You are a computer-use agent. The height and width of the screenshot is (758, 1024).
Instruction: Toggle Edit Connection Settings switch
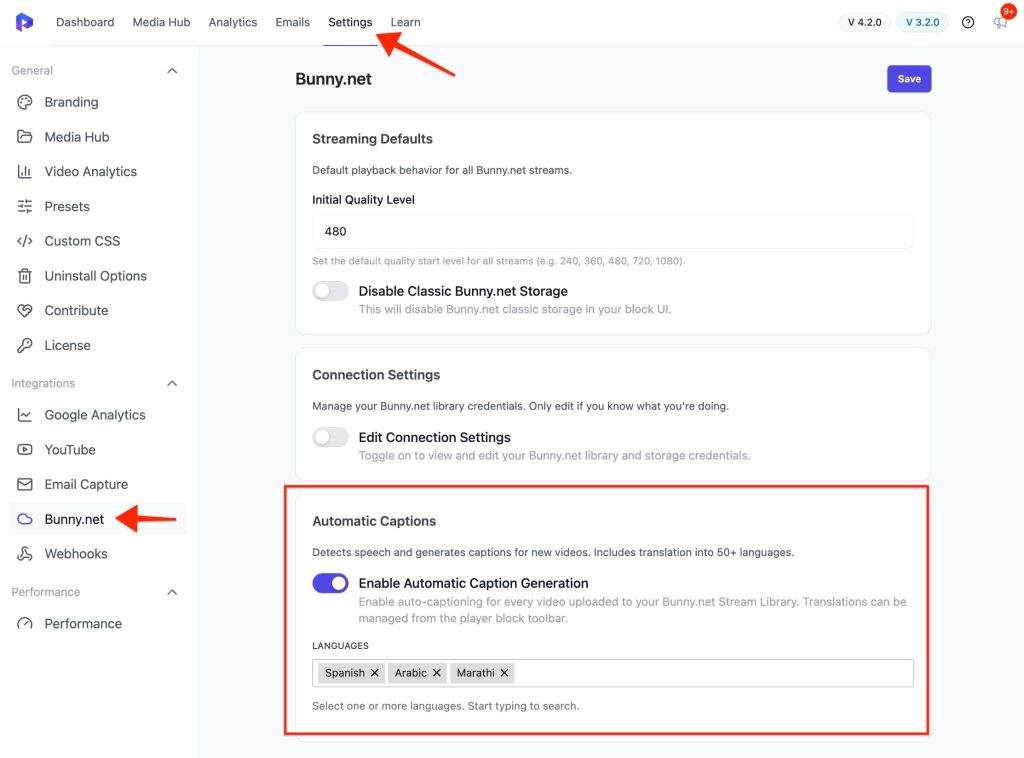pyautogui.click(x=330, y=437)
